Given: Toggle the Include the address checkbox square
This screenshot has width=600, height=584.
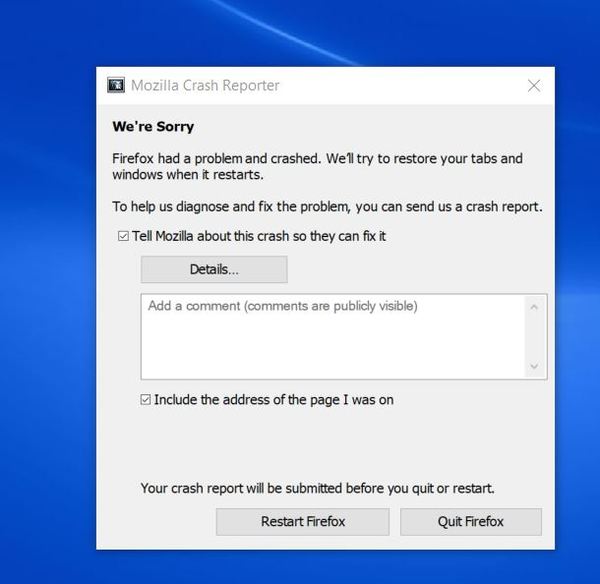Looking at the screenshot, I should click(146, 400).
